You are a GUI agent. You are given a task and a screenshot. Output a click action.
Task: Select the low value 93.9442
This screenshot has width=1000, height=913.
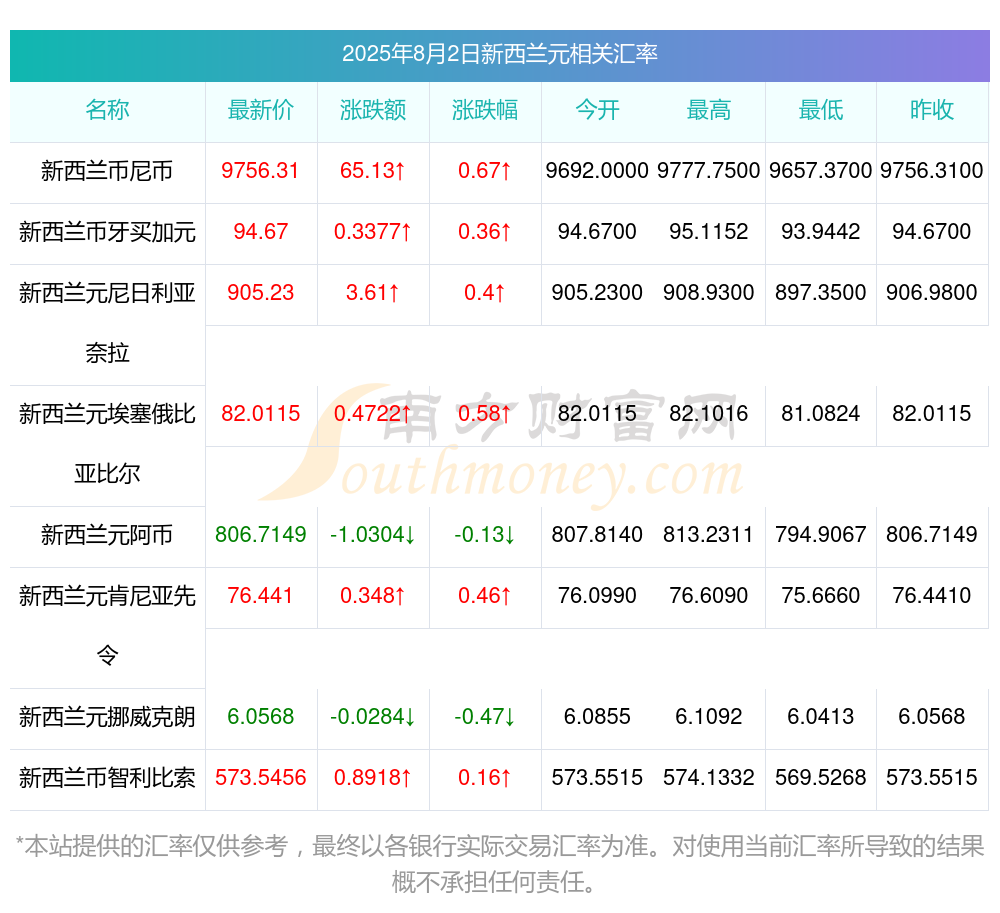[821, 231]
